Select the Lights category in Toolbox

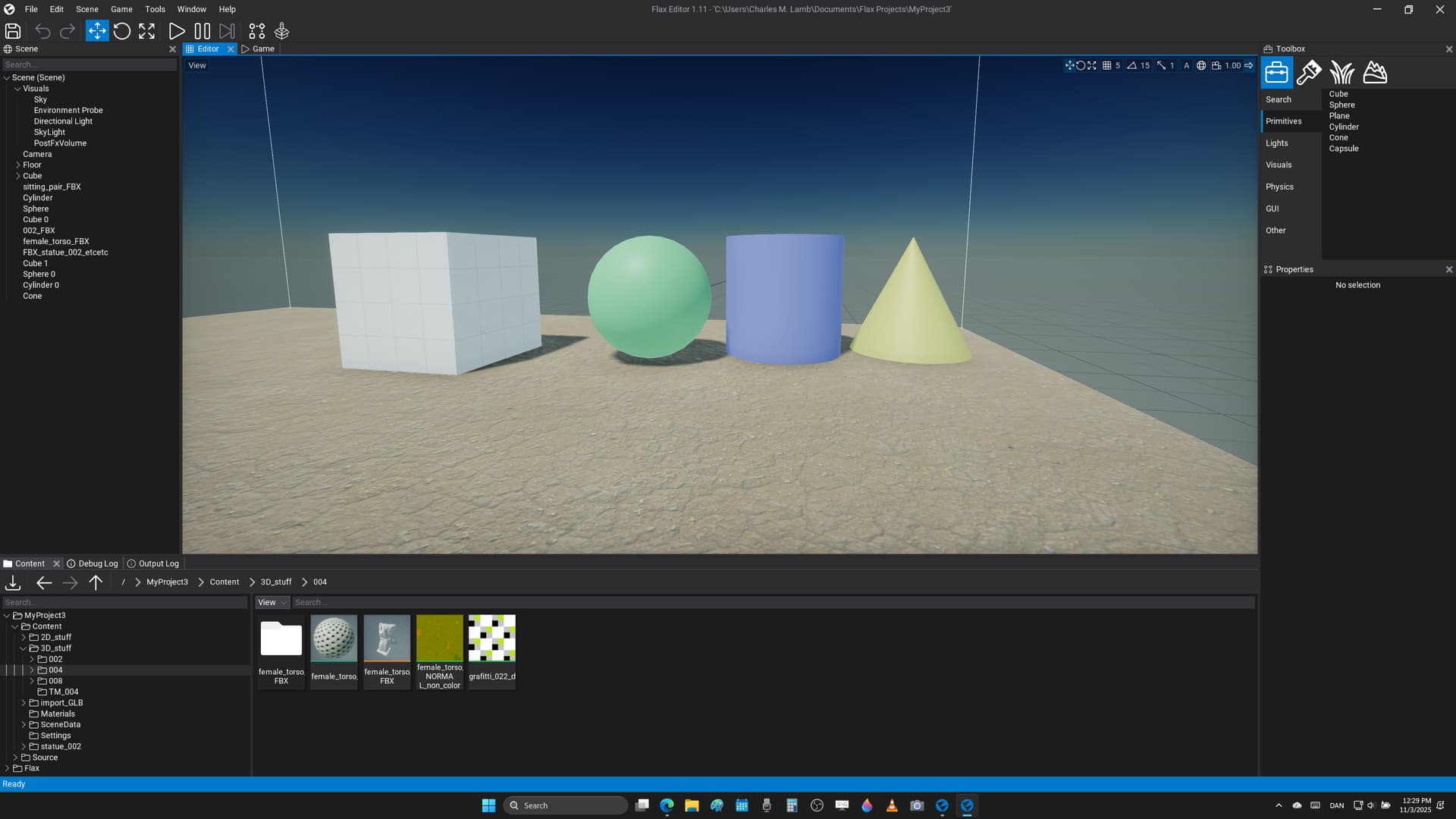(x=1277, y=143)
